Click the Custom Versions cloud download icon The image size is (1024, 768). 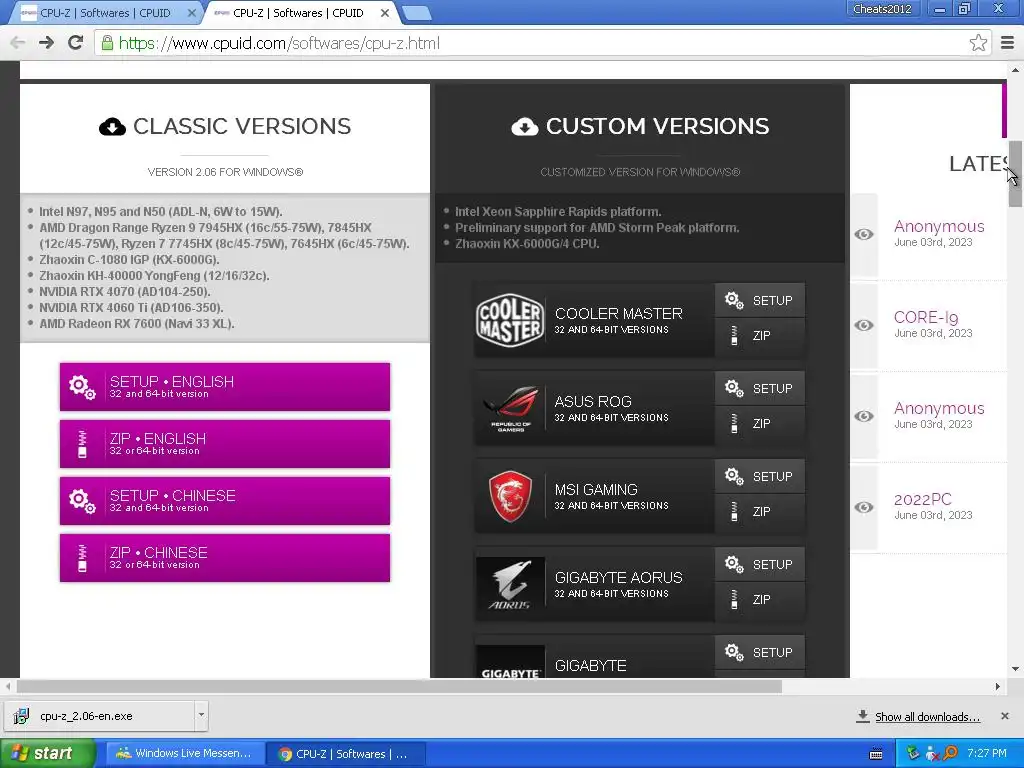[525, 126]
